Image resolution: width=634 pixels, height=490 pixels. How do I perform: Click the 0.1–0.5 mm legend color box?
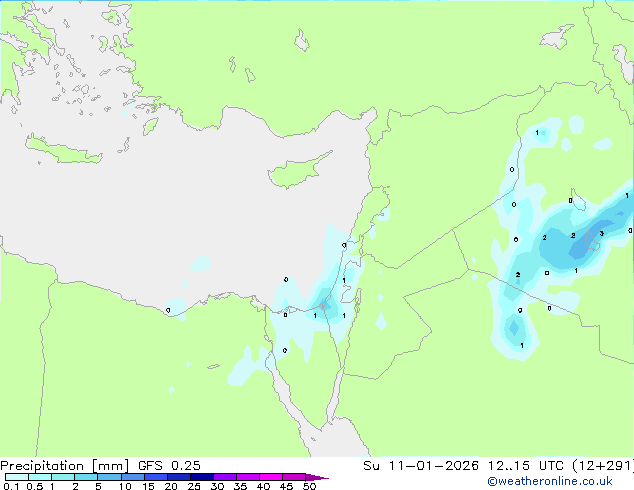click(17, 477)
